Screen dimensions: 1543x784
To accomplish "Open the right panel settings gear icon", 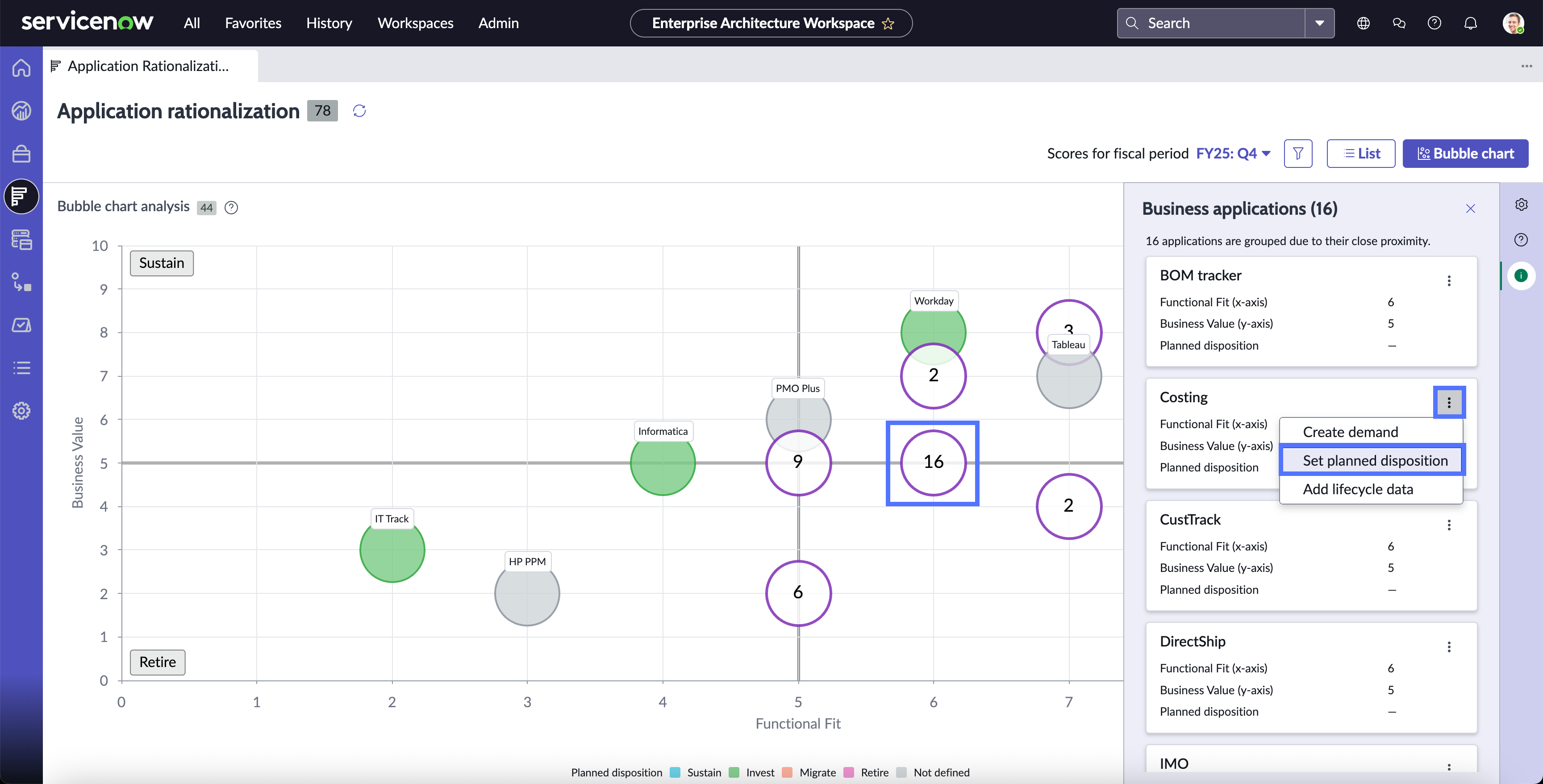I will click(1521, 204).
